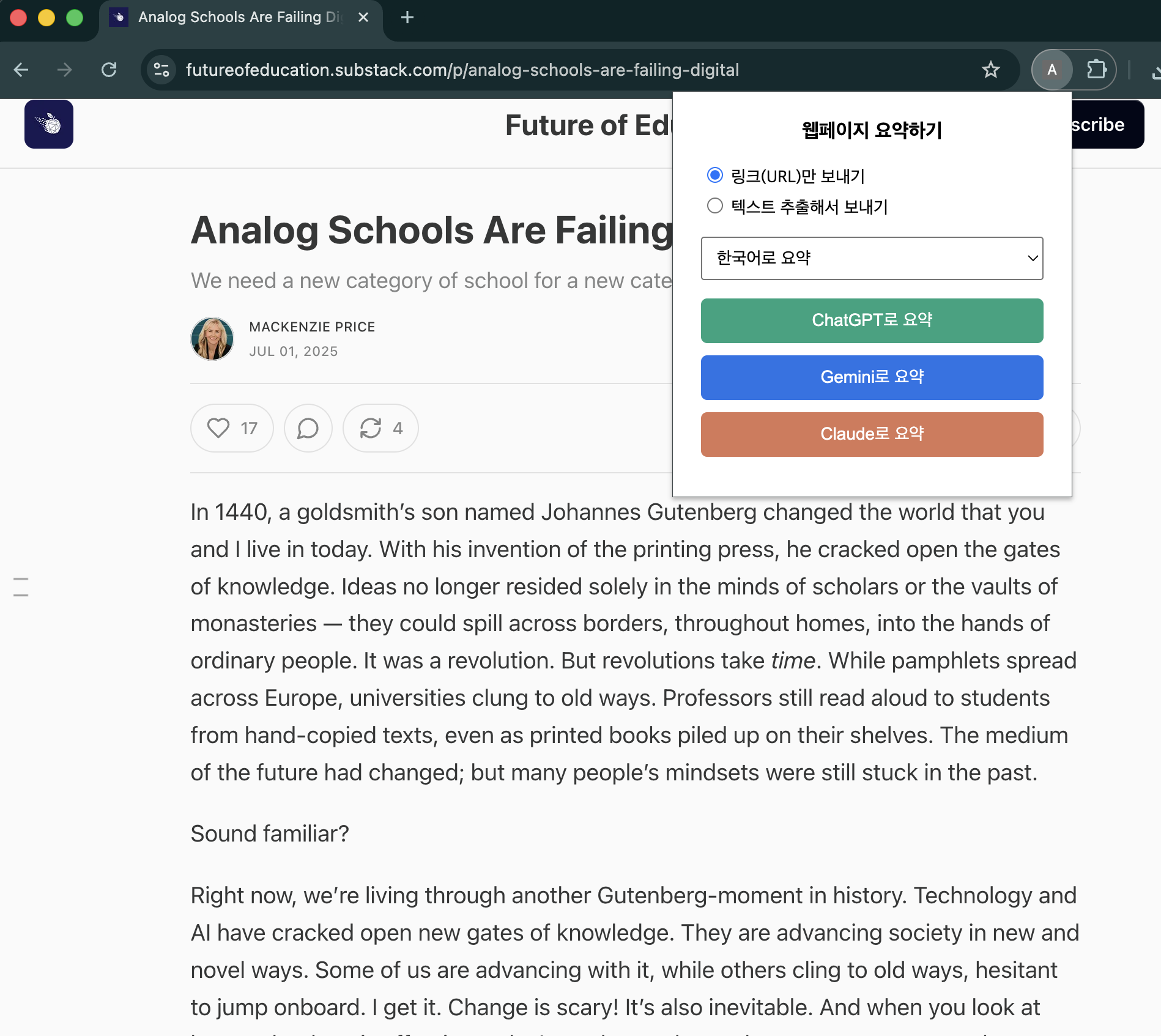Click the Claude로 요약 button
Screen dimensions: 1161x1036
click(x=872, y=434)
